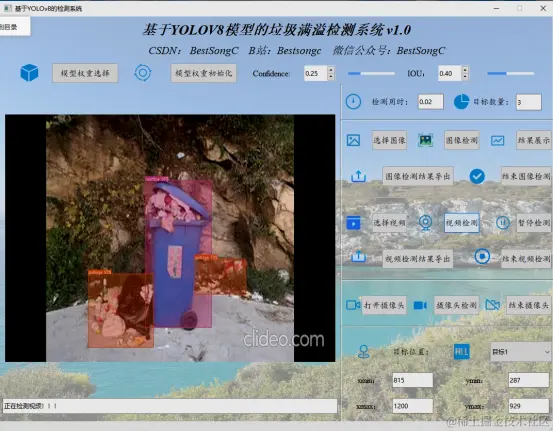The width and height of the screenshot is (554, 432).
Task: Click the blue ALL icon
Action: point(461,352)
